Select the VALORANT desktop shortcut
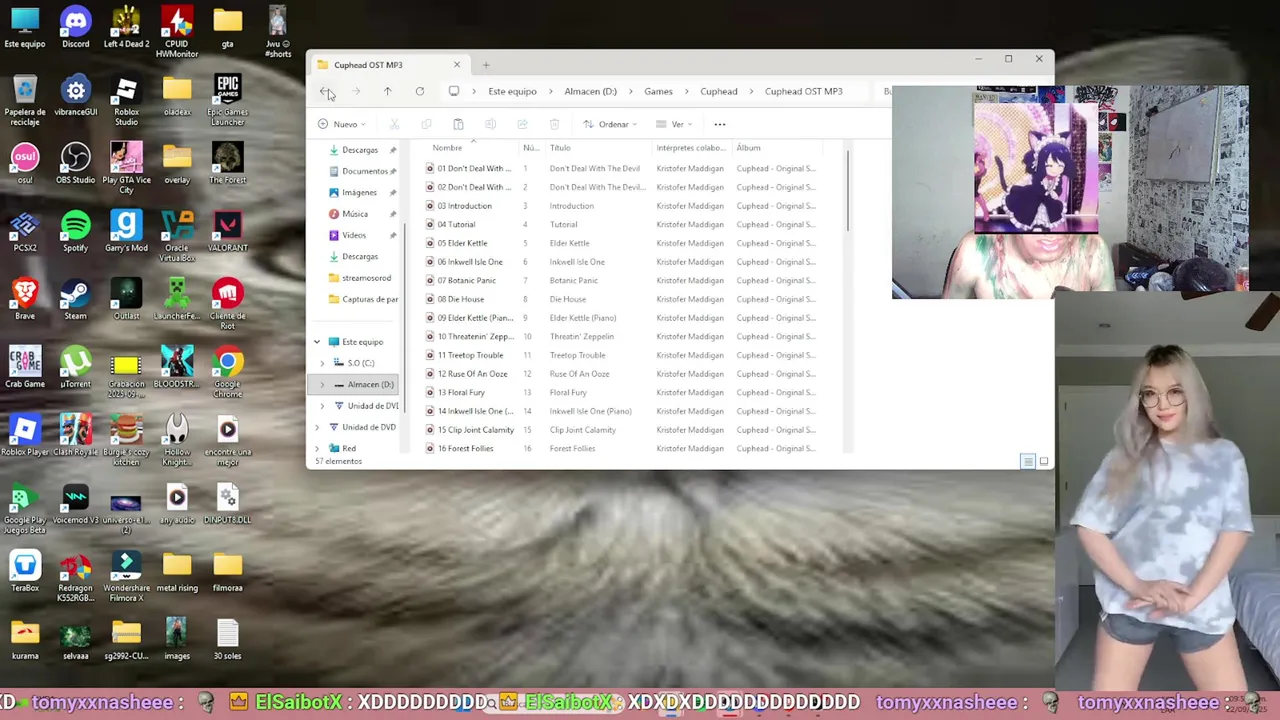 tap(227, 232)
